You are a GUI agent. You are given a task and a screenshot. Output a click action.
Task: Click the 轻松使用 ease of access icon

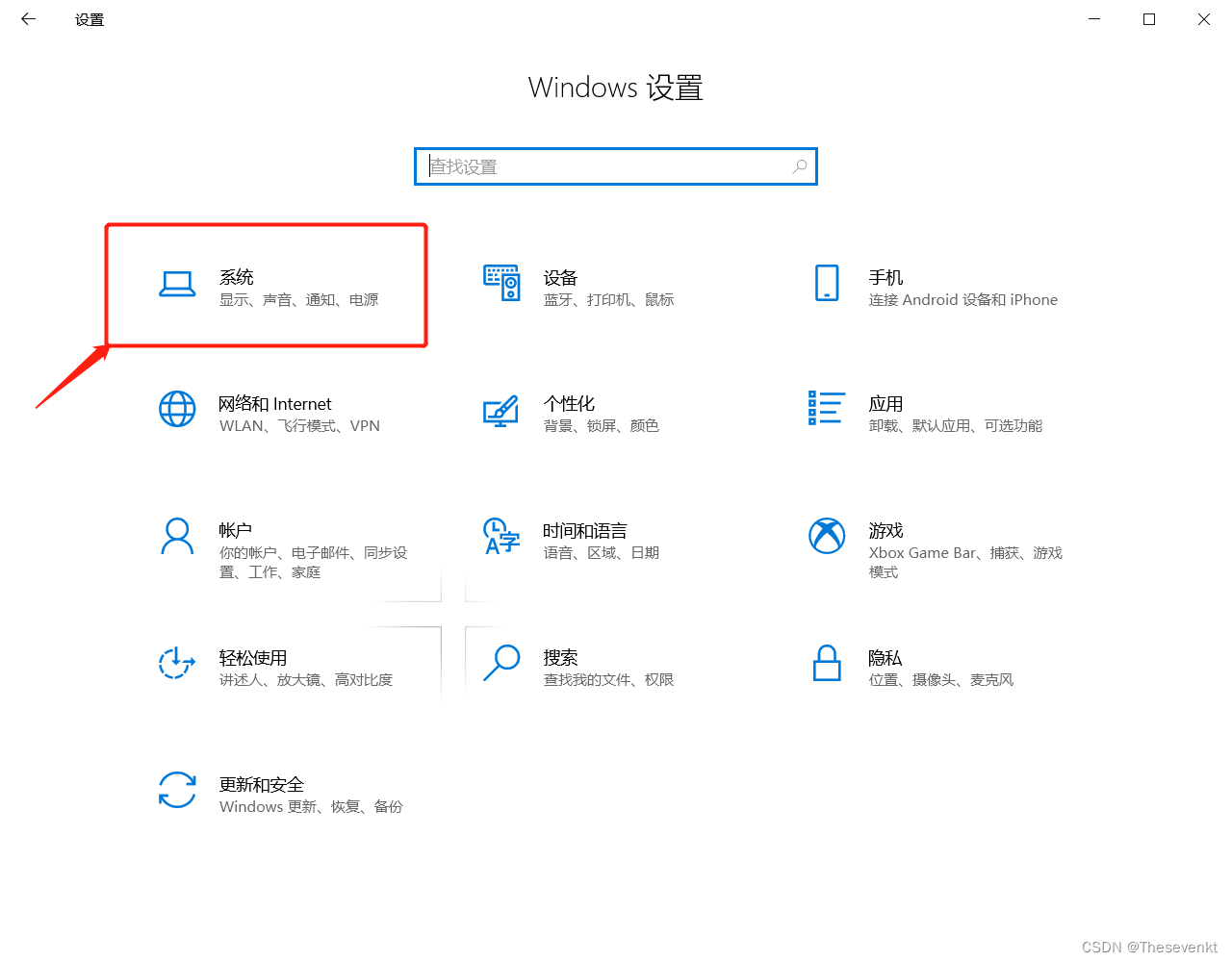(176, 663)
